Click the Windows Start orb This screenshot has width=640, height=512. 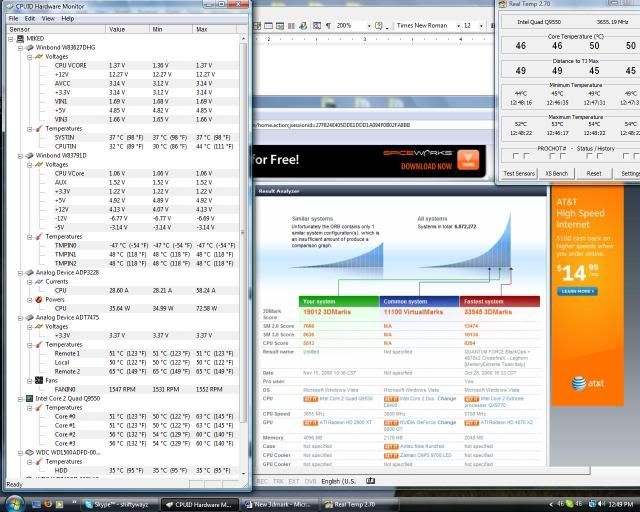16,503
